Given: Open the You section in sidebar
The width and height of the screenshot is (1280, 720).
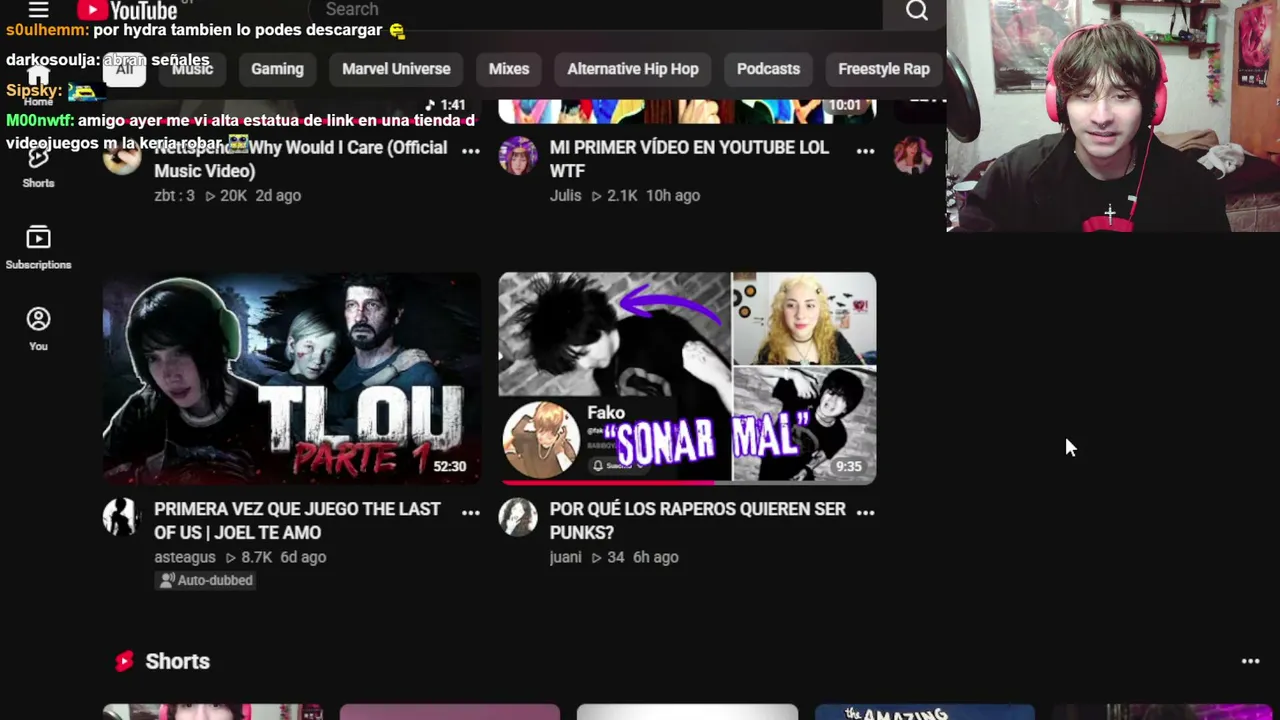Looking at the screenshot, I should [38, 329].
